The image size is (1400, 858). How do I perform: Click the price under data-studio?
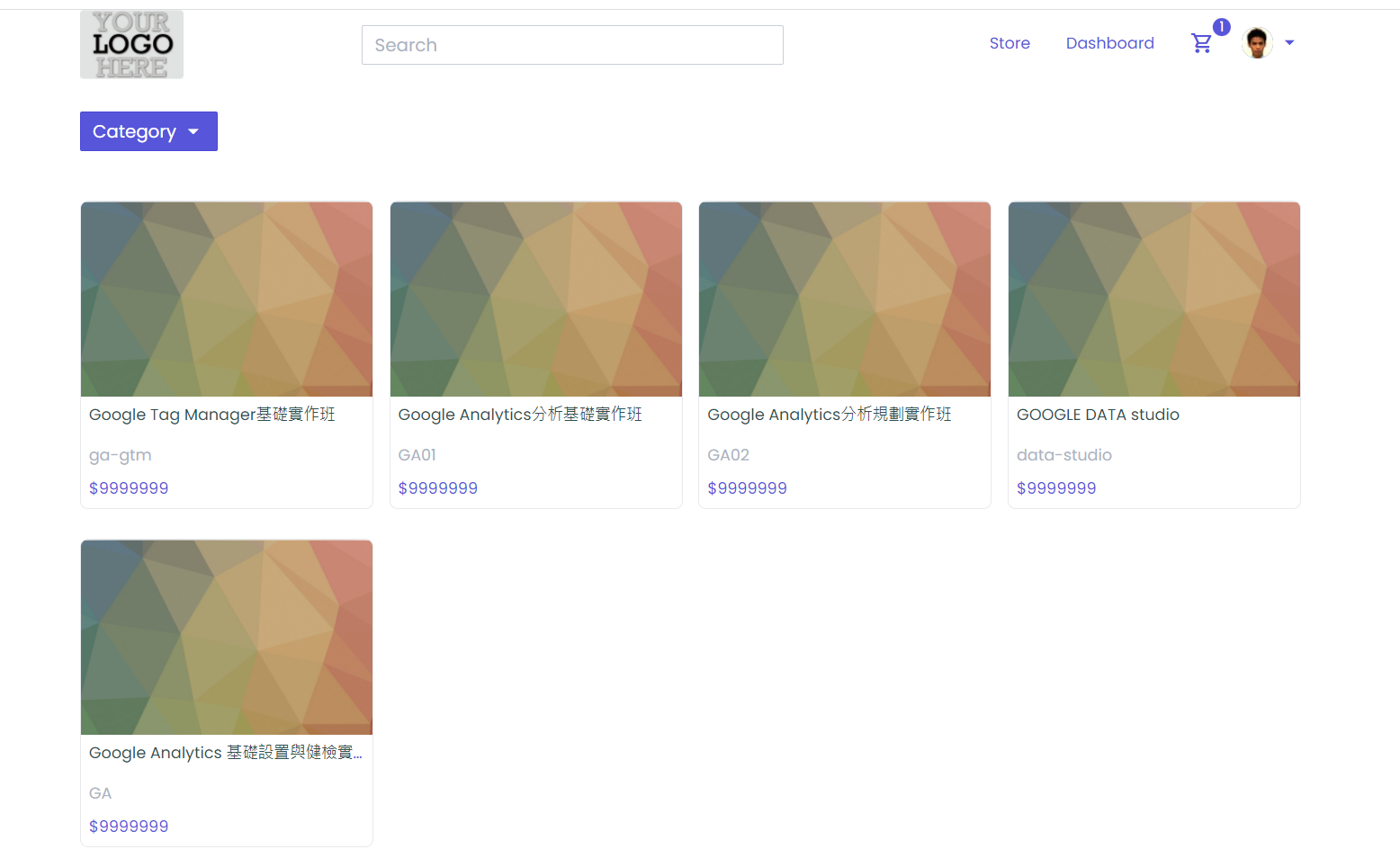pos(1056,488)
